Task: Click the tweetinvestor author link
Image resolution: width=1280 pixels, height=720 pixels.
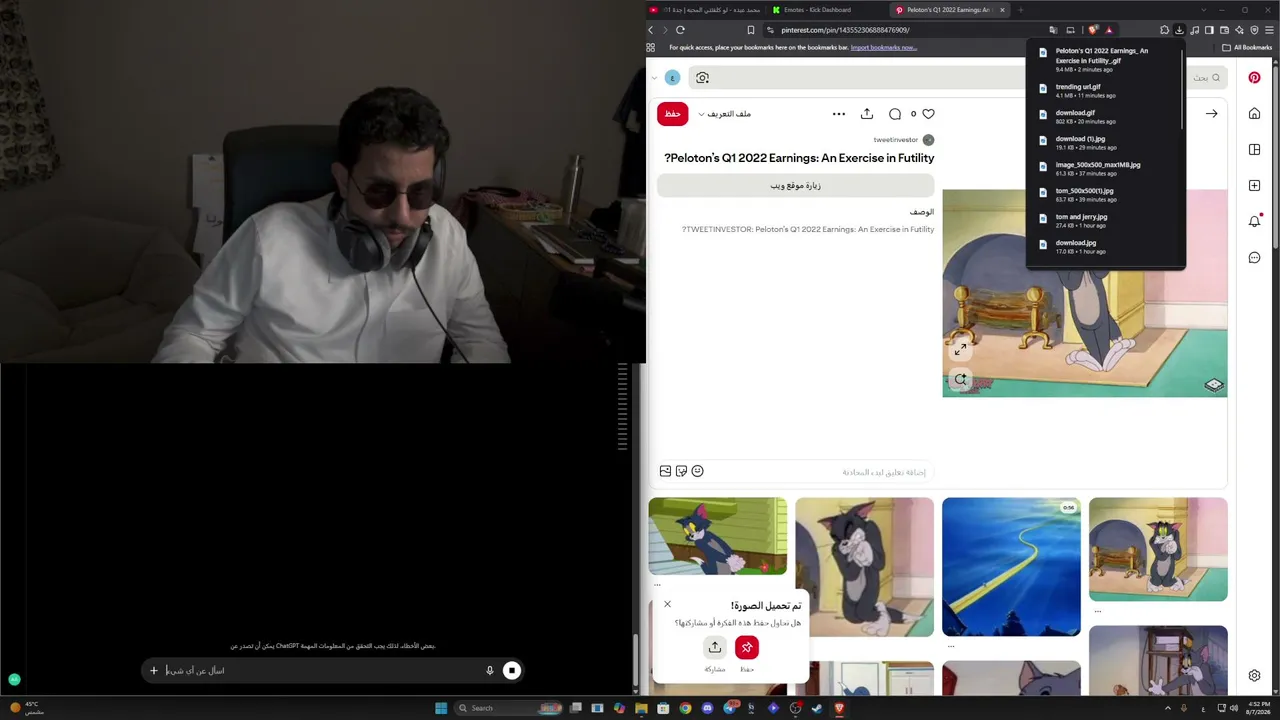Action: pos(896,140)
